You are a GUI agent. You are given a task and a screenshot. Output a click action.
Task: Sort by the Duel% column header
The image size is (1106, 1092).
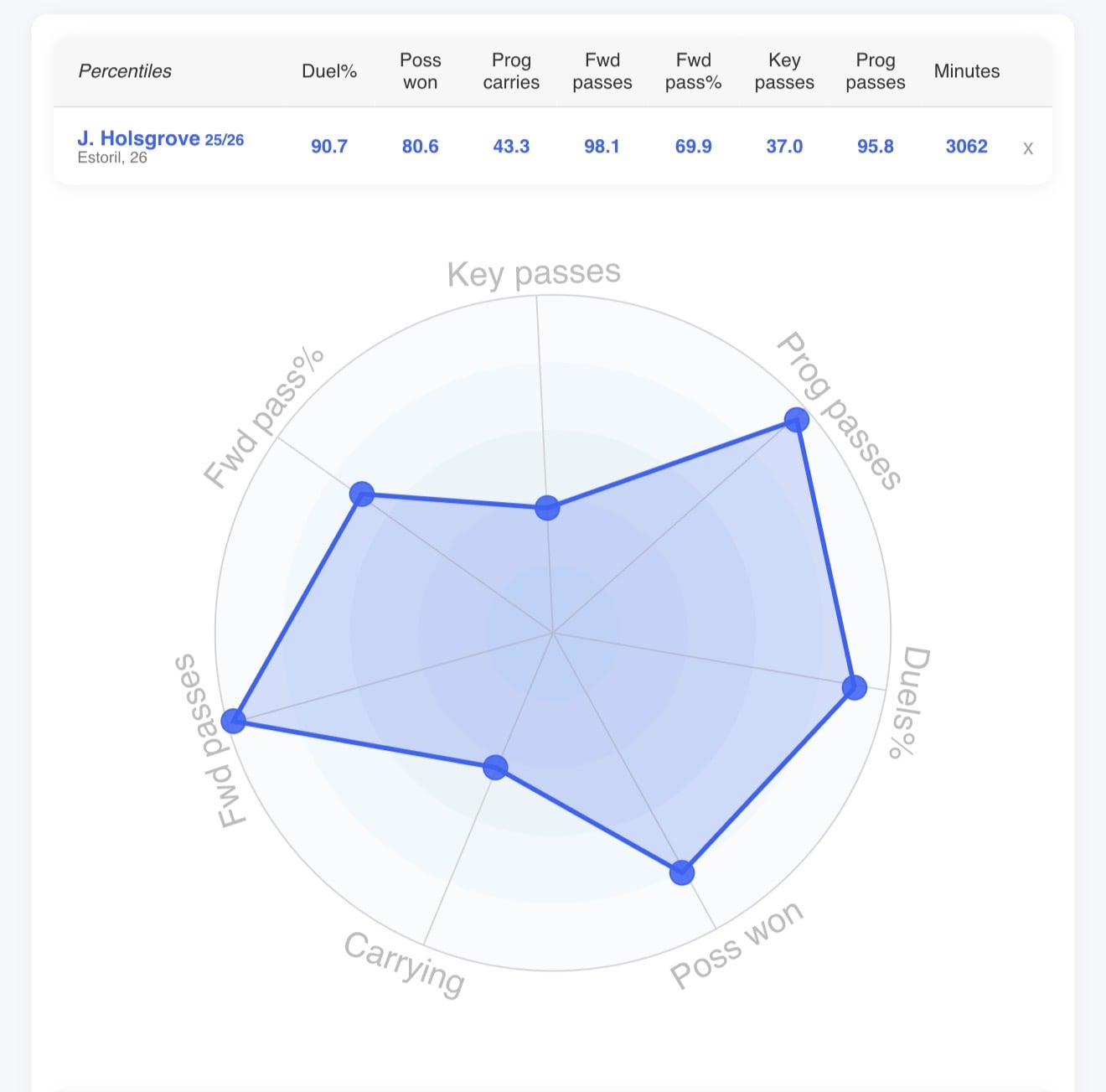[329, 71]
